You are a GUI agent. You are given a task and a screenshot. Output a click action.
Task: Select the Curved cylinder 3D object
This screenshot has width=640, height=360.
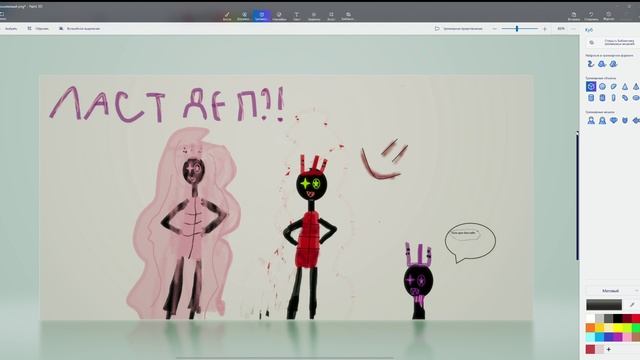(x=625, y=98)
